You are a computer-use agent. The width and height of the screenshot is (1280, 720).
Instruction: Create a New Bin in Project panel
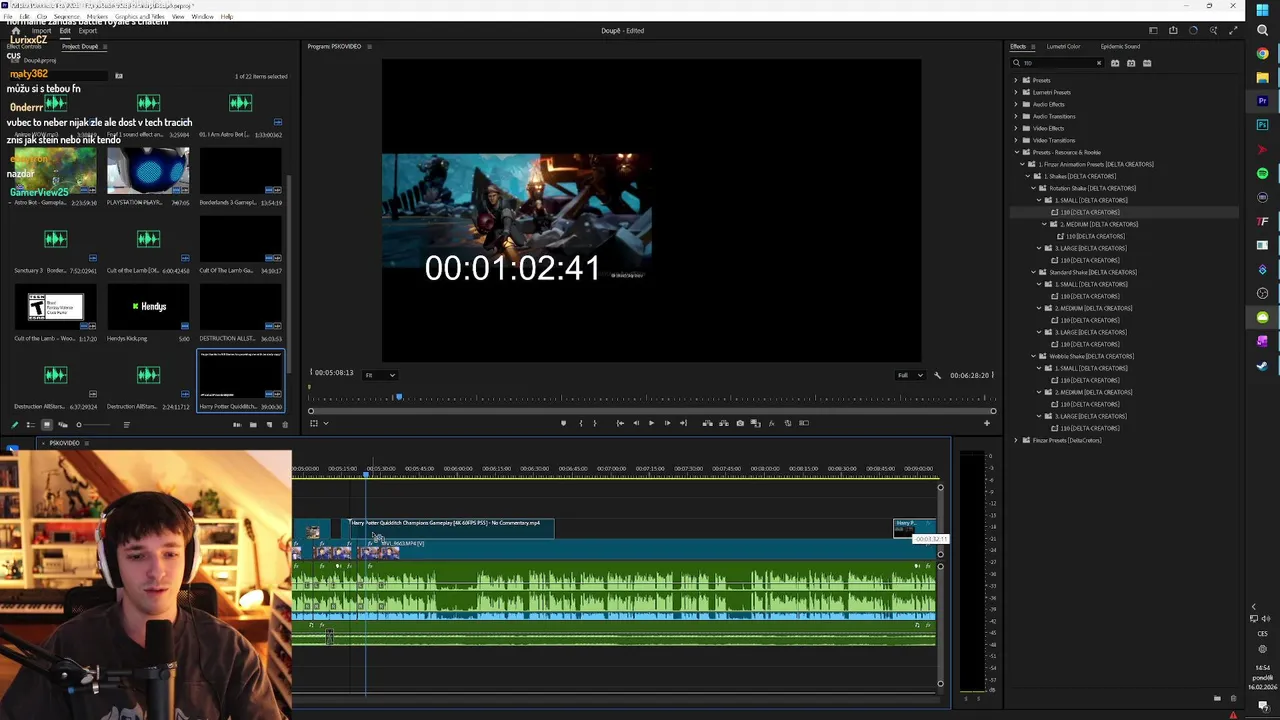point(253,425)
